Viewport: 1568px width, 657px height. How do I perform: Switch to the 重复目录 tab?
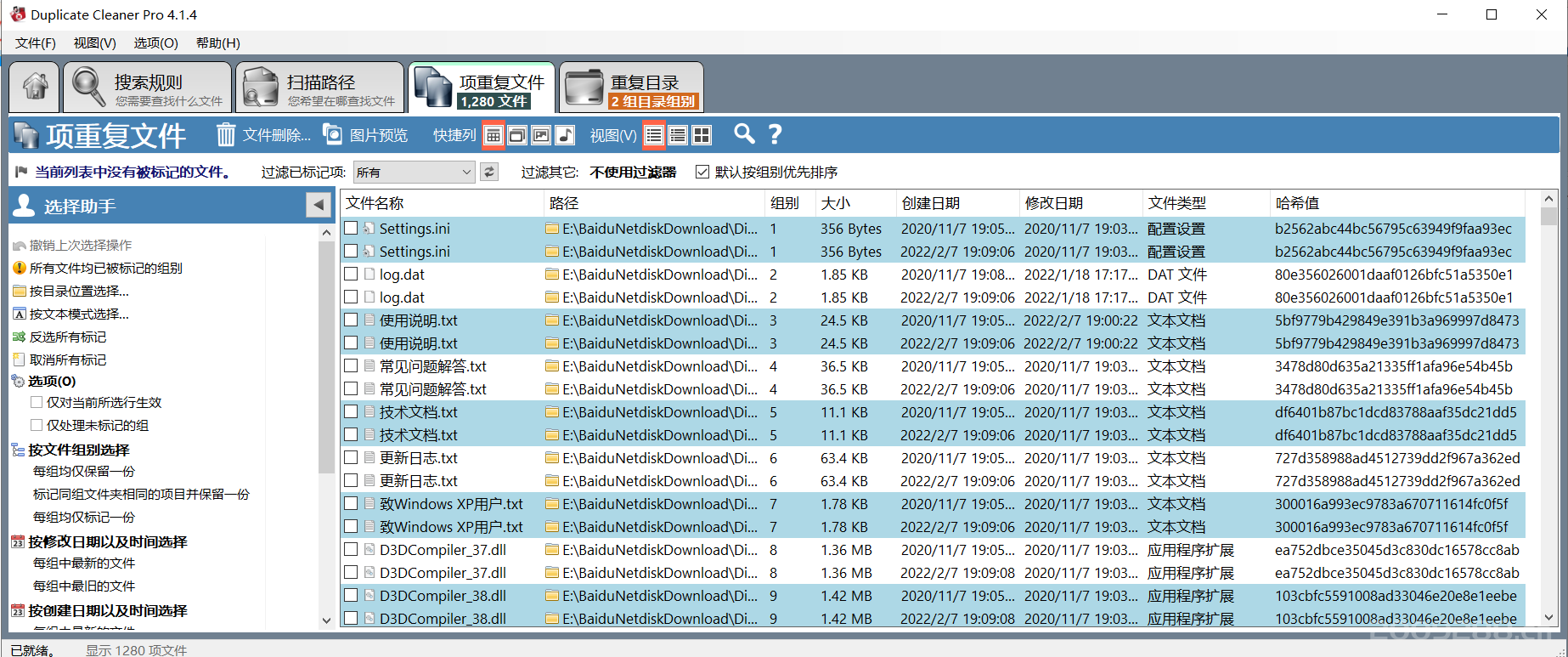[x=631, y=88]
